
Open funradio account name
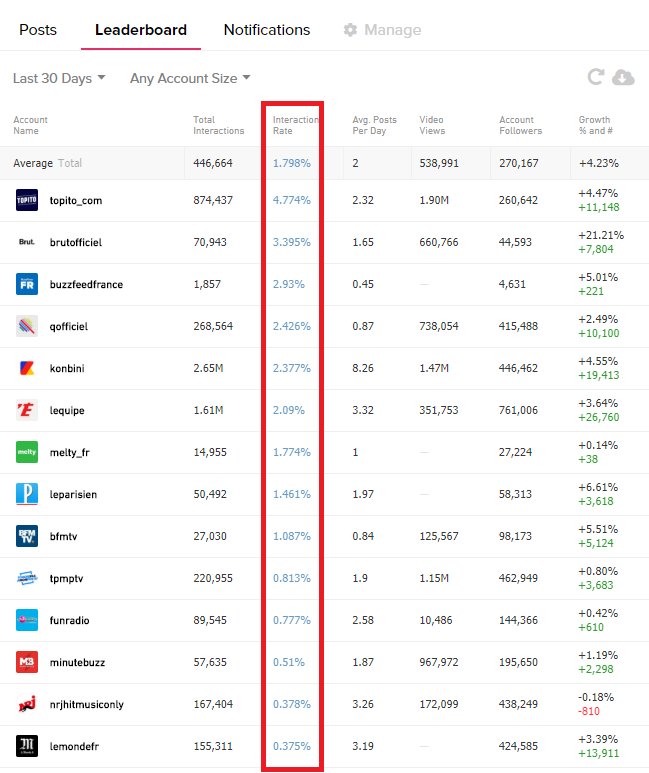(70, 620)
